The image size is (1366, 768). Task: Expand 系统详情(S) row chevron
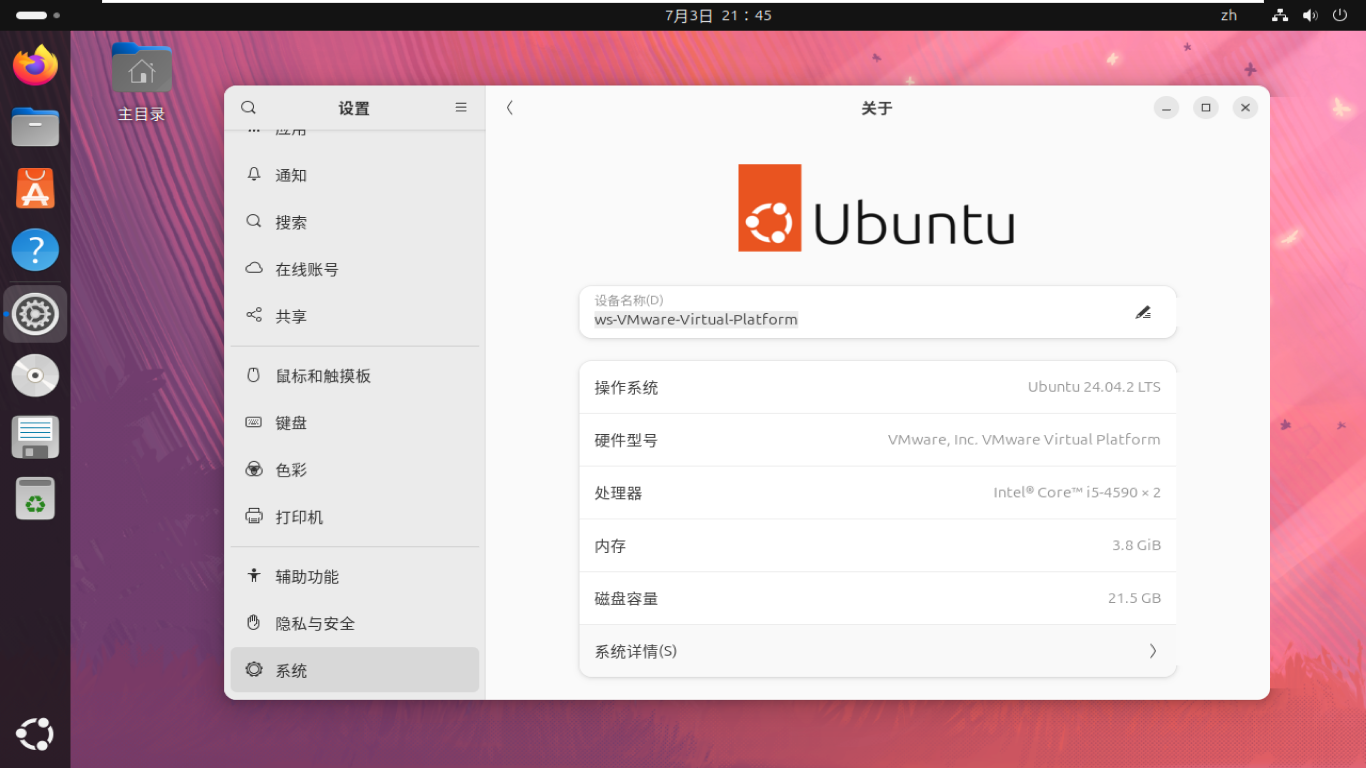tap(1153, 651)
